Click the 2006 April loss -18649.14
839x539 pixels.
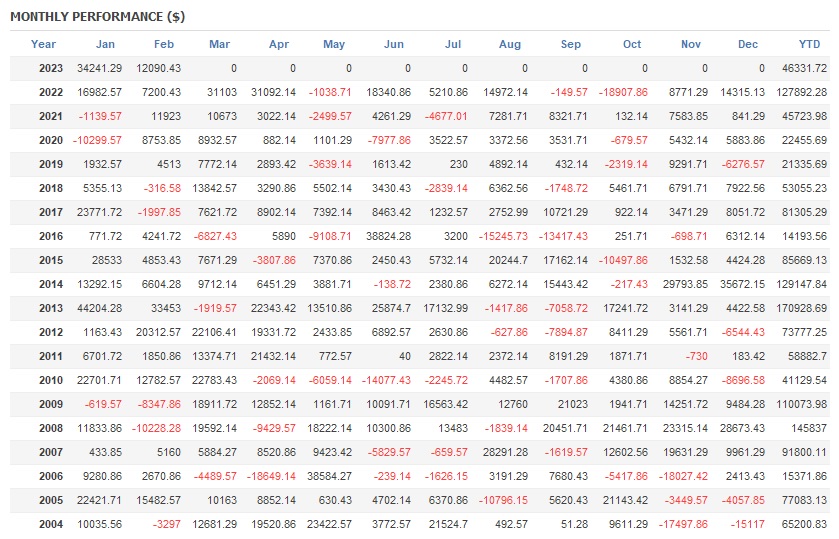270,476
